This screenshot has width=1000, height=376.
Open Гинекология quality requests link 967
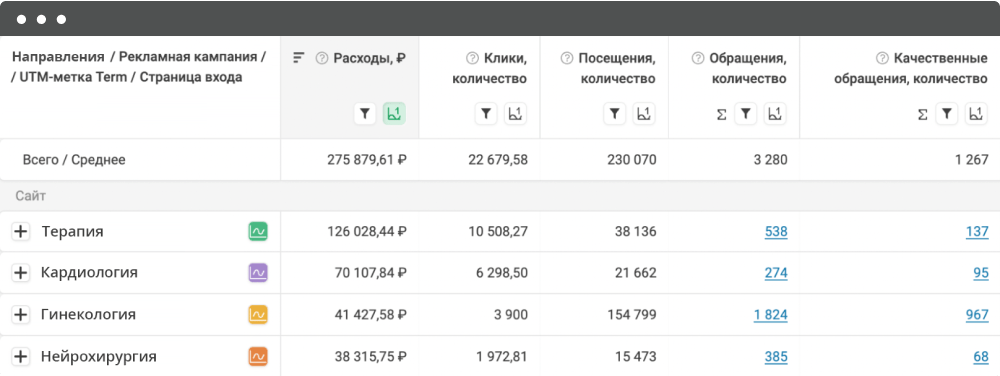point(977,314)
